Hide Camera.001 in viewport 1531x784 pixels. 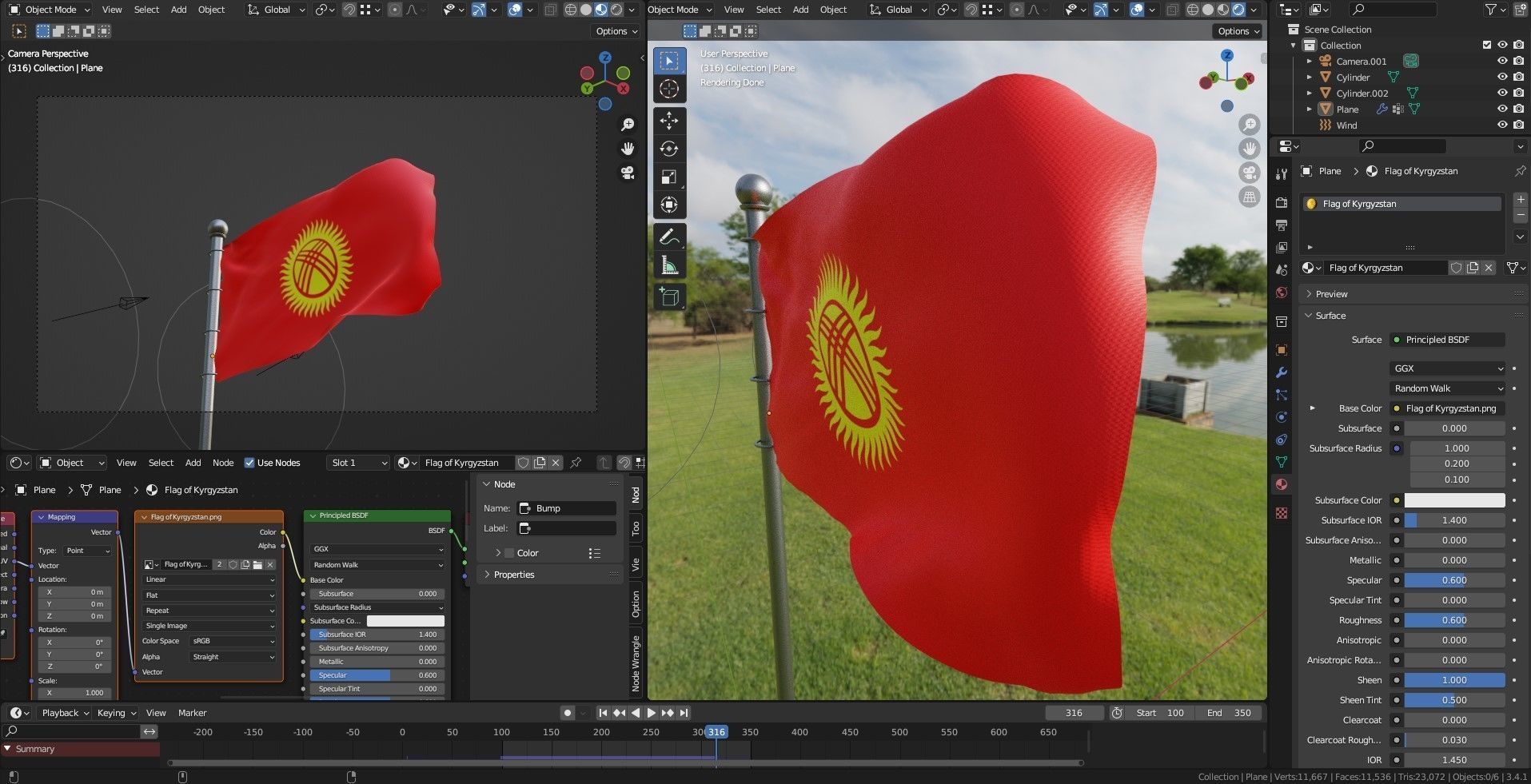click(x=1502, y=62)
